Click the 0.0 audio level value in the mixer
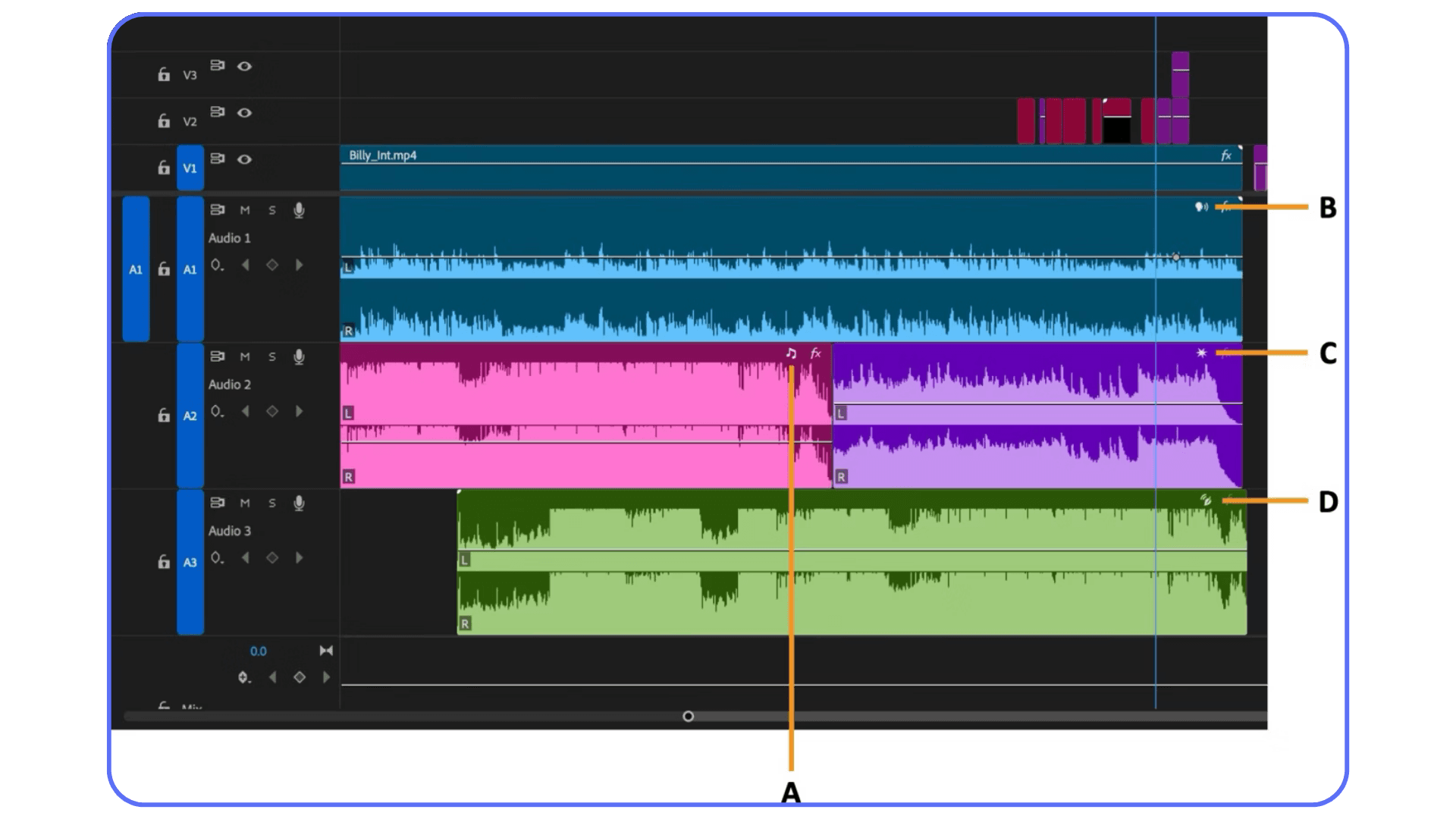The height and width of the screenshot is (819, 1456). (x=258, y=651)
